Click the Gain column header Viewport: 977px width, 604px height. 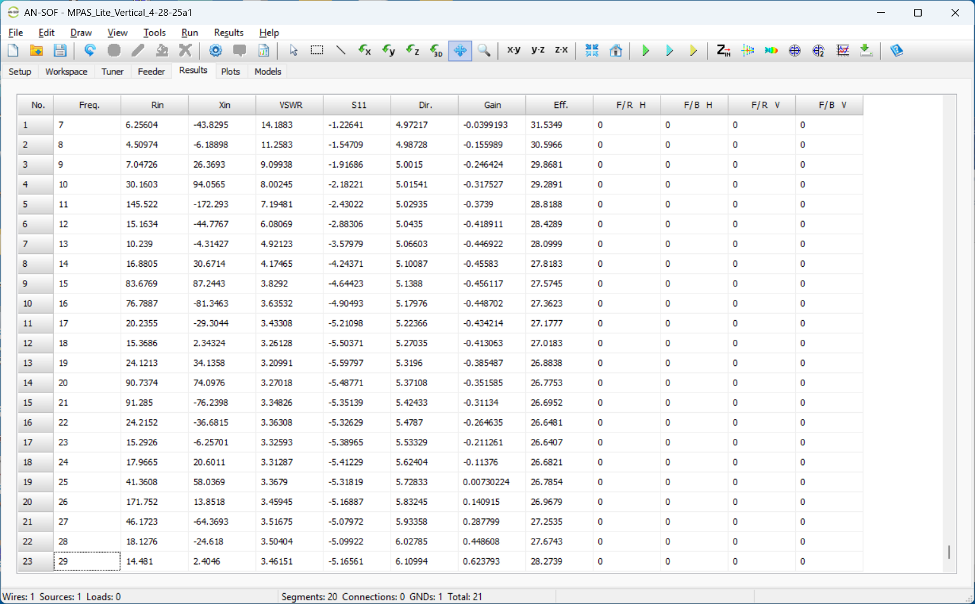pos(492,105)
